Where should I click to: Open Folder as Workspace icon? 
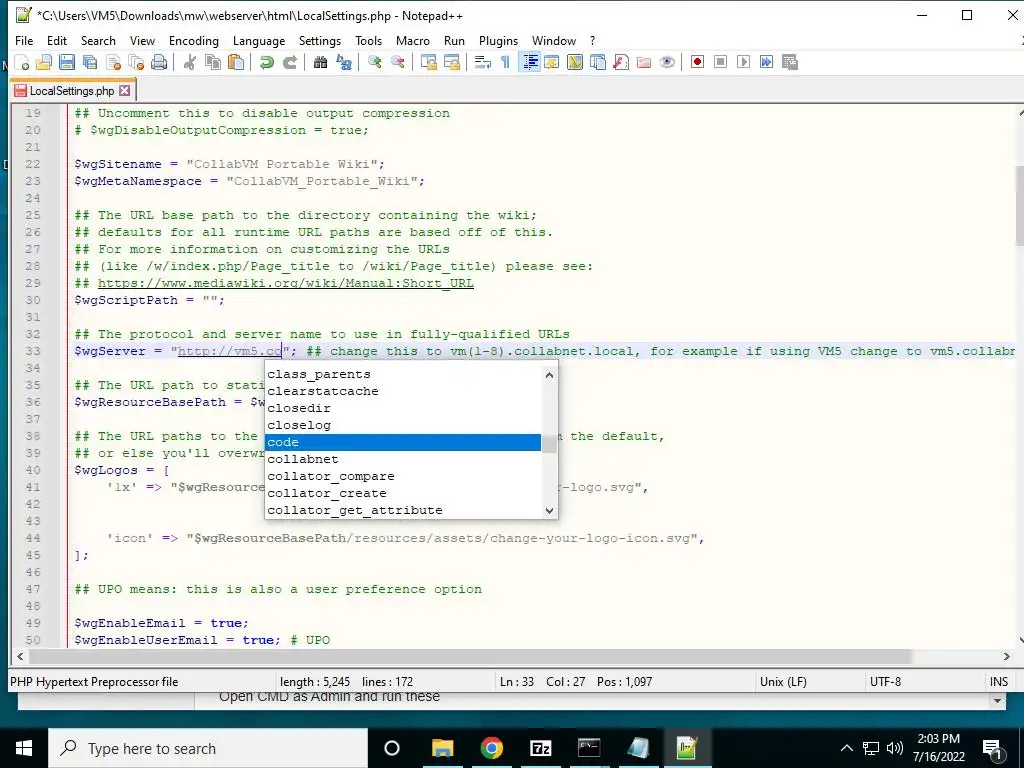coord(644,62)
